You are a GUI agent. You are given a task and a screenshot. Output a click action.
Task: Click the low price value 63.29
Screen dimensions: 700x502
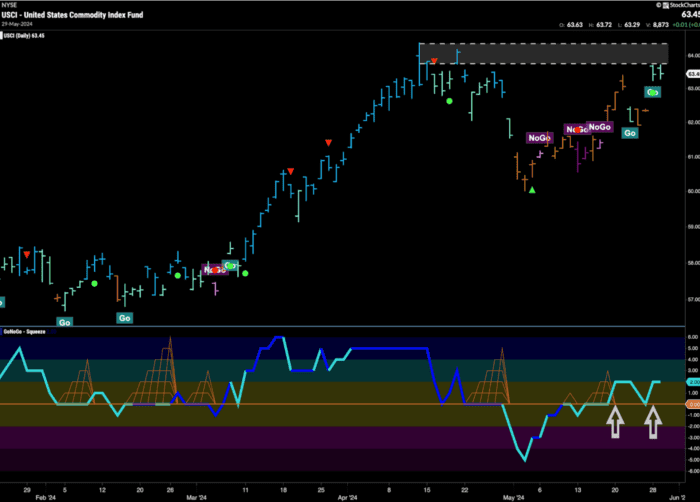[632, 25]
